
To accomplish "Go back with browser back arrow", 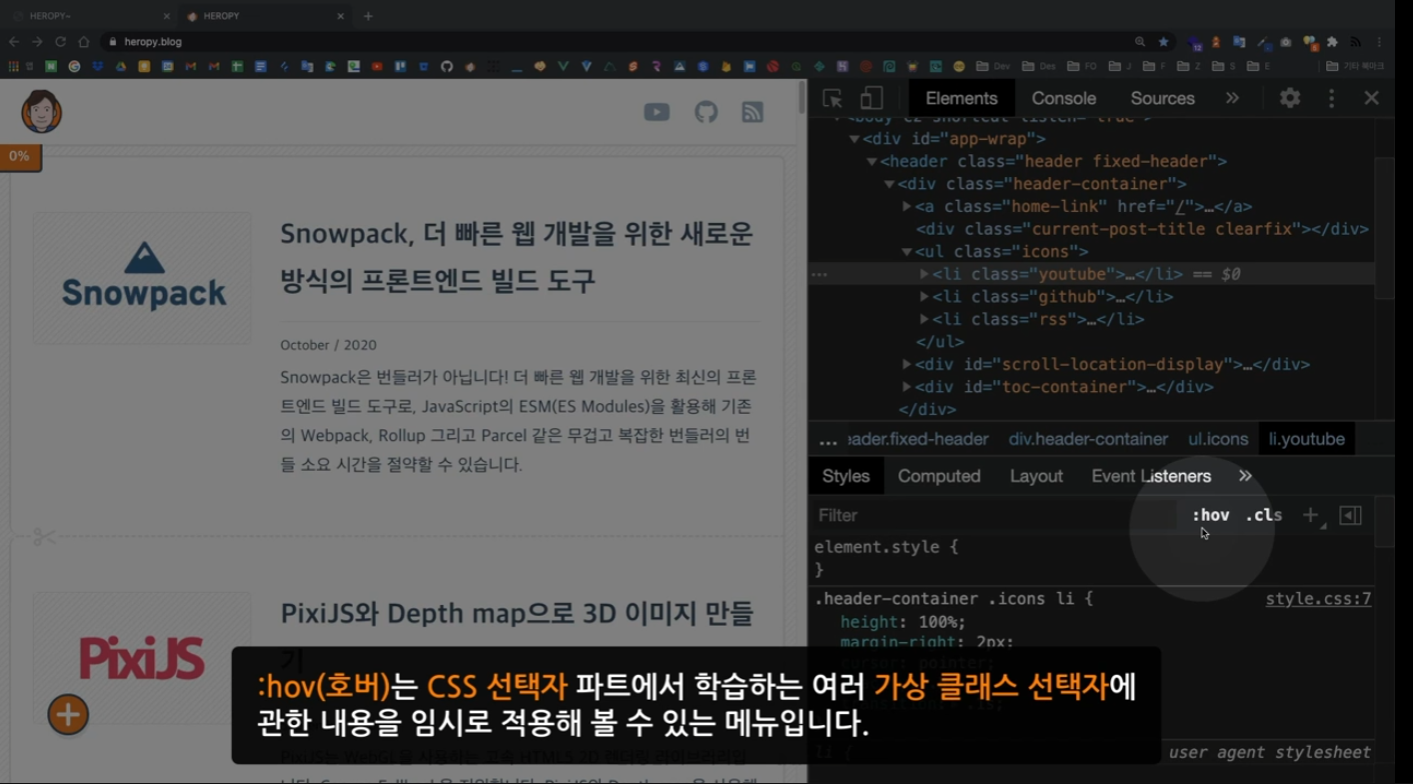I will coord(14,42).
